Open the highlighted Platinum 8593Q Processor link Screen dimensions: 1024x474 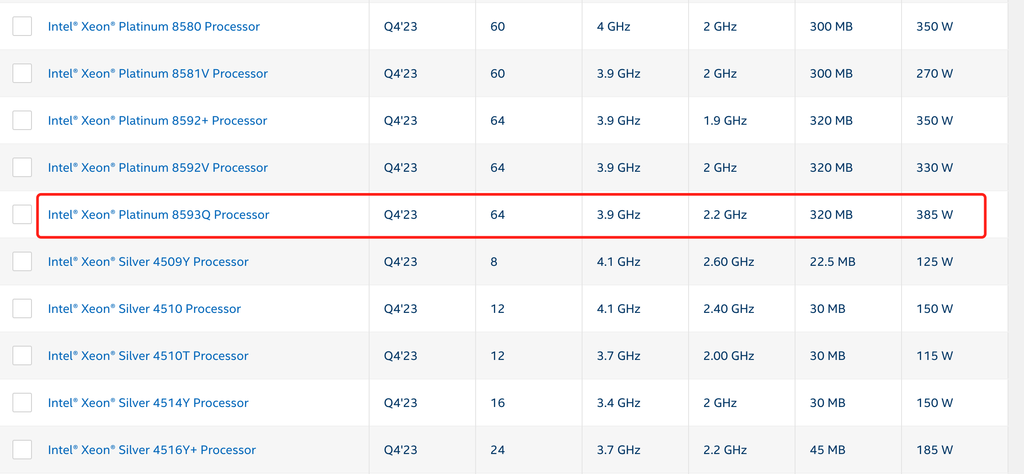(158, 215)
